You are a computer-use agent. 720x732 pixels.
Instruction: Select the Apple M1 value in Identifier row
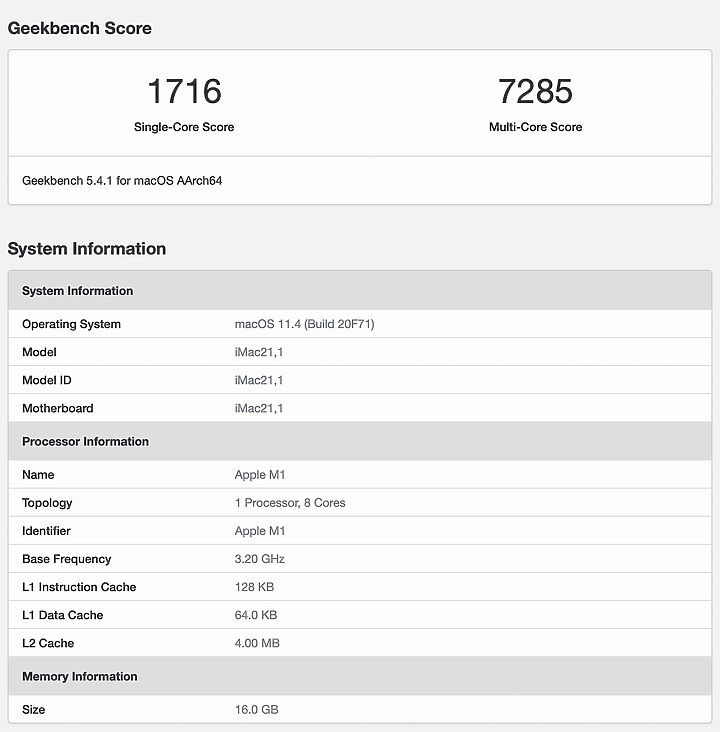[x=260, y=531]
